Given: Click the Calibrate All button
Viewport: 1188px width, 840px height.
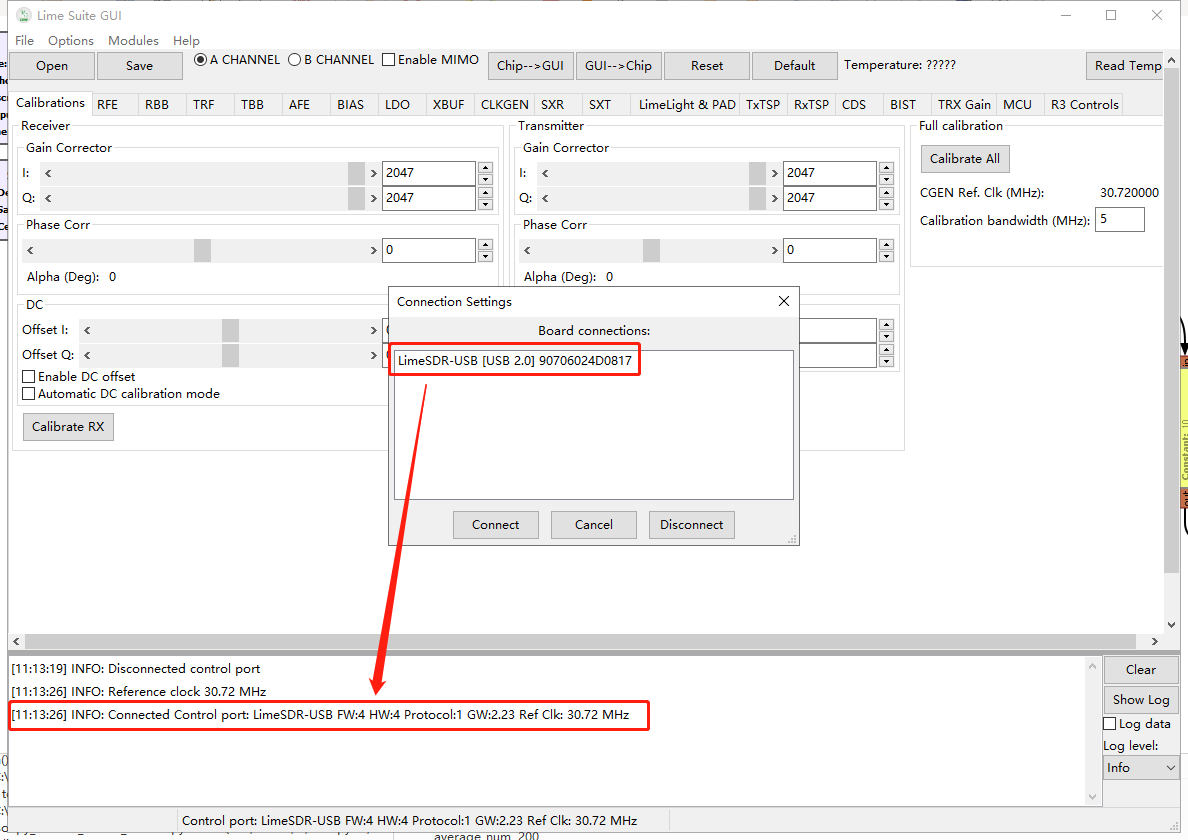Looking at the screenshot, I should click(964, 159).
